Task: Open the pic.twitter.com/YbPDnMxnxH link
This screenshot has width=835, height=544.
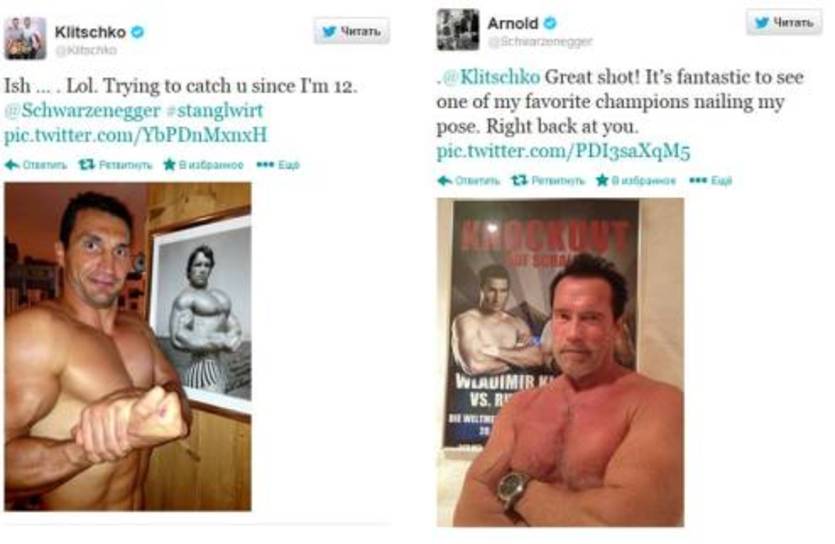Action: (136, 135)
